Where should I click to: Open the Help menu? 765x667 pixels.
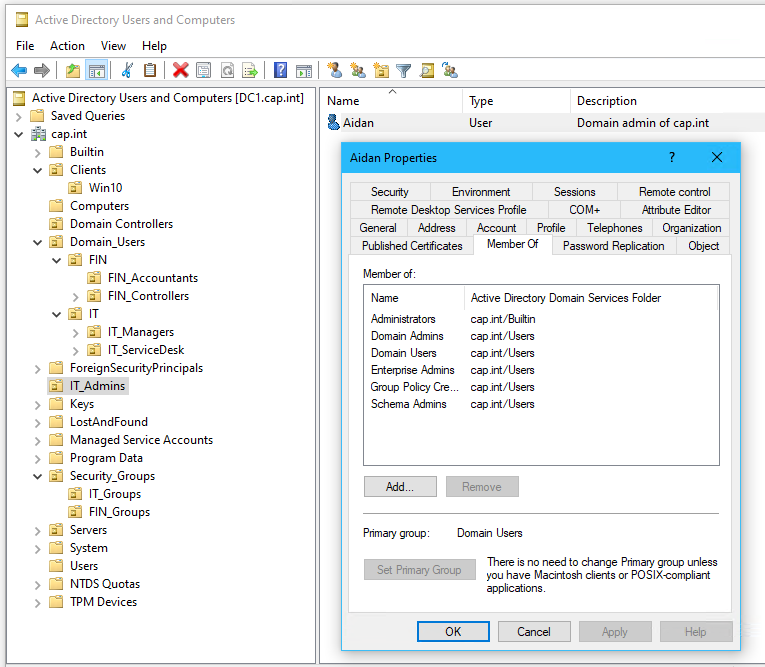[x=154, y=46]
